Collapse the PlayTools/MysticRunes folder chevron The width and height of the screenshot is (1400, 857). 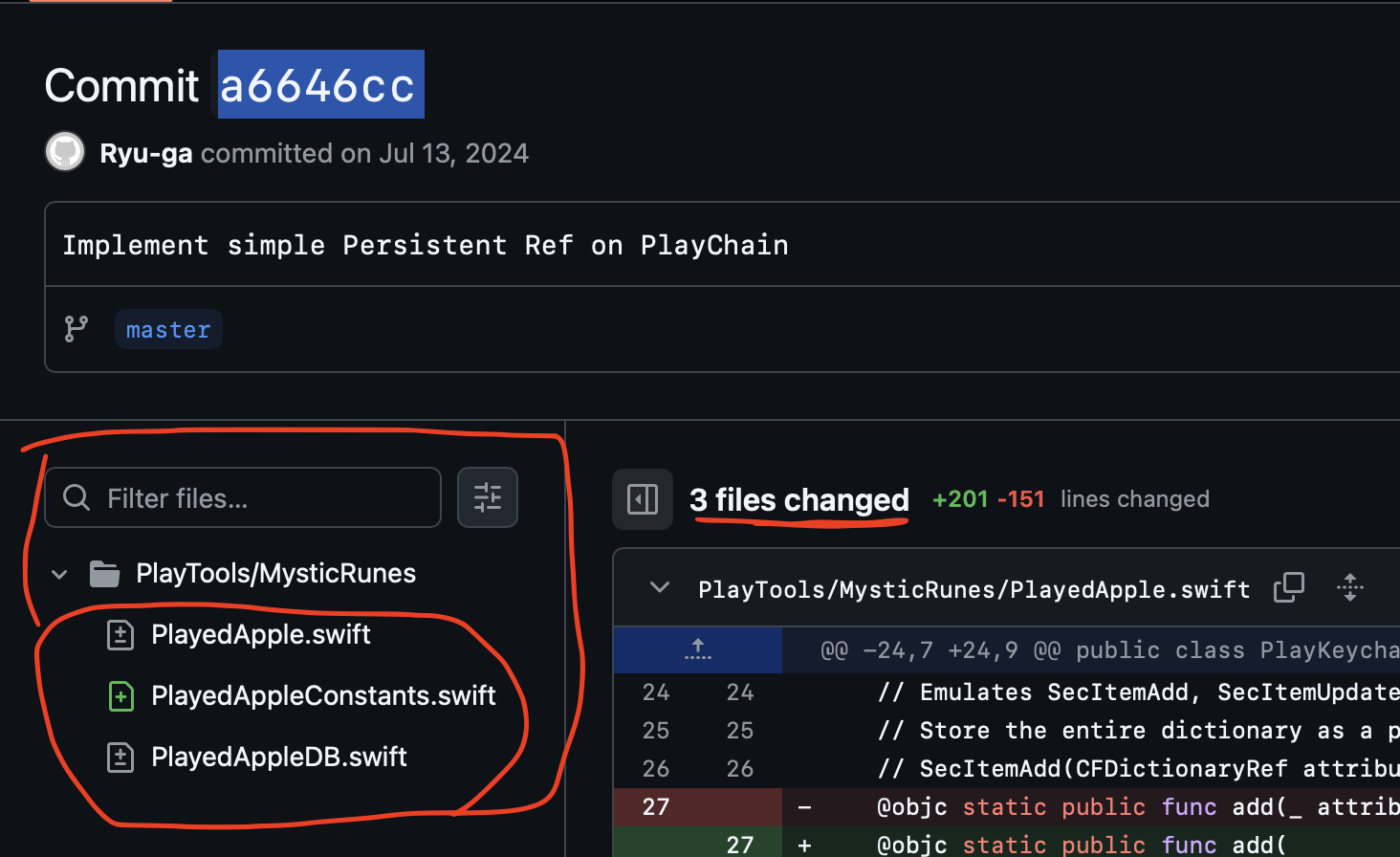click(x=59, y=574)
